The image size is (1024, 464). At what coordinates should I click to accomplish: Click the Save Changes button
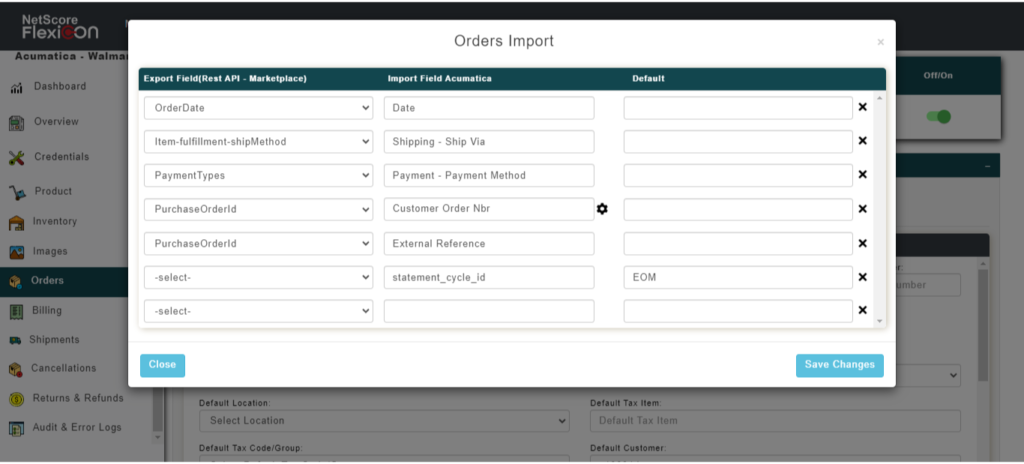pyautogui.click(x=839, y=365)
